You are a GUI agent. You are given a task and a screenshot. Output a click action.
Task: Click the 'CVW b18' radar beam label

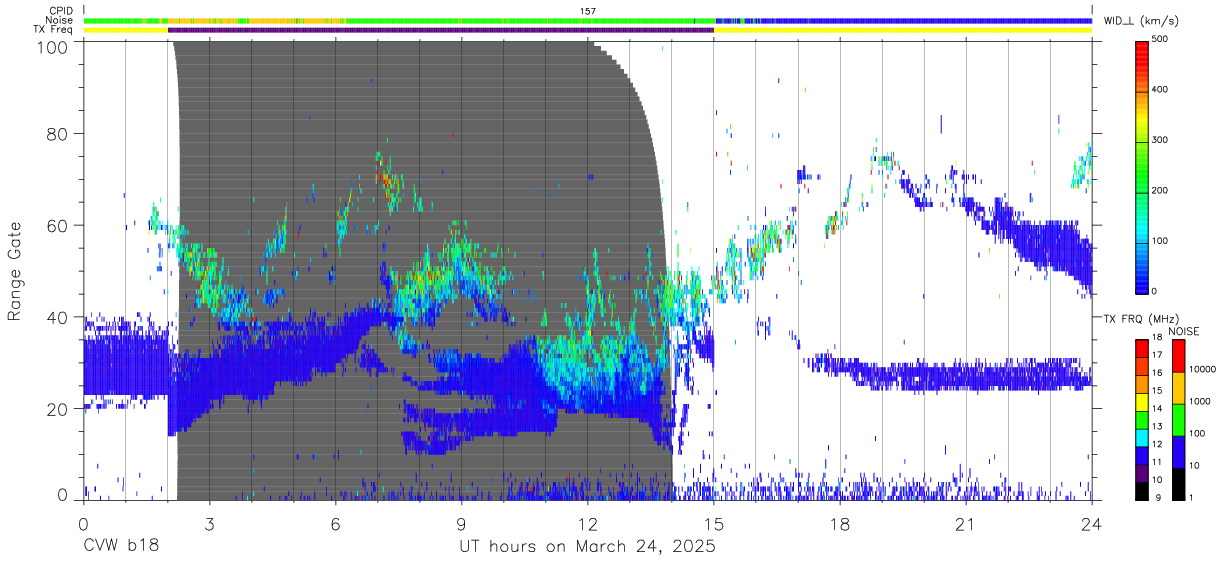coord(120,547)
